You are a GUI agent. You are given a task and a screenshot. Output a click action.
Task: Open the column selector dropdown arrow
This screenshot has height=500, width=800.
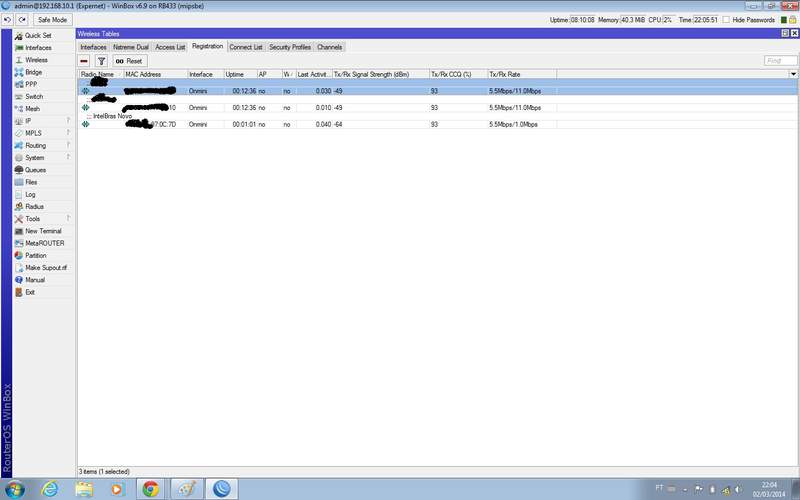(793, 74)
